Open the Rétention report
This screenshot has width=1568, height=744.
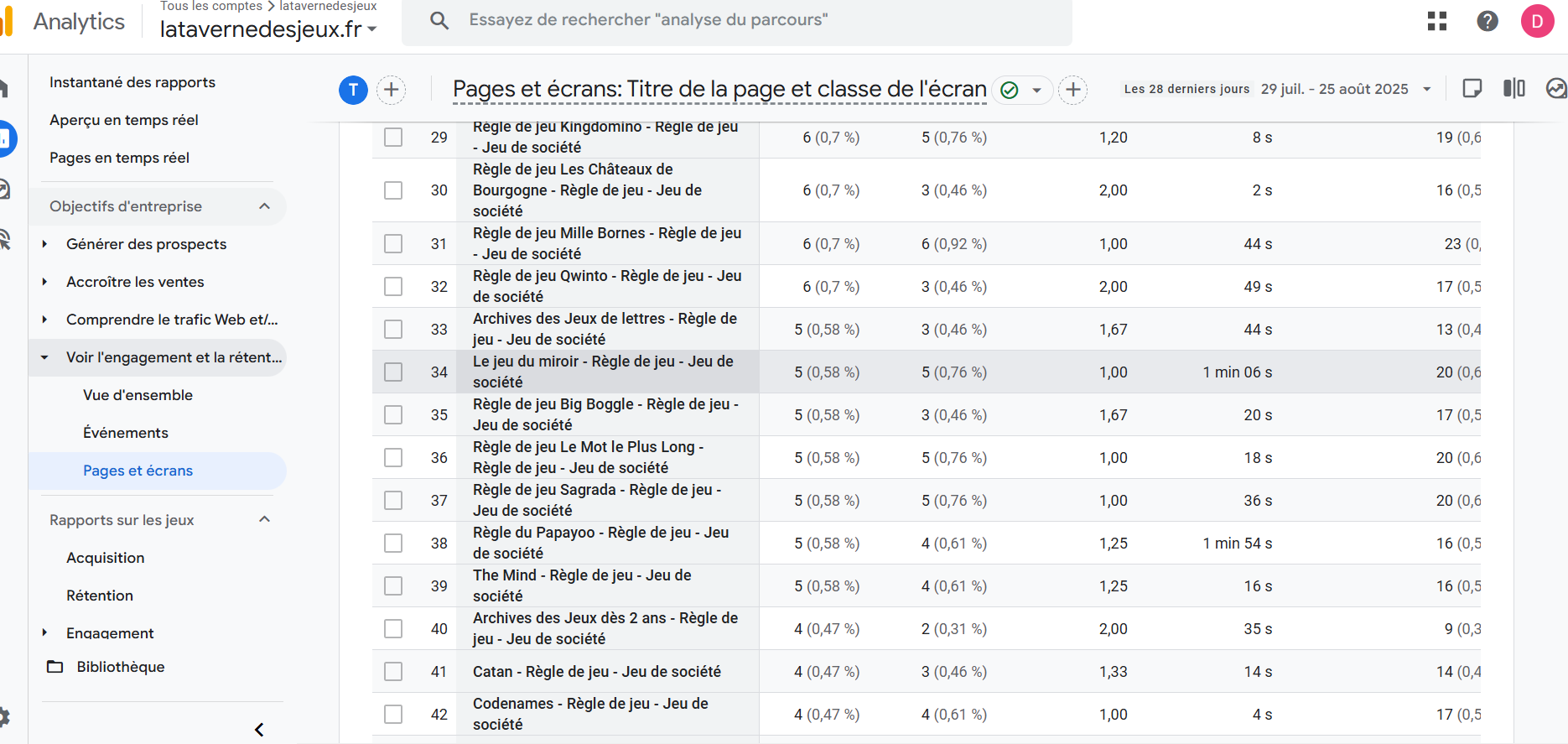[100, 596]
